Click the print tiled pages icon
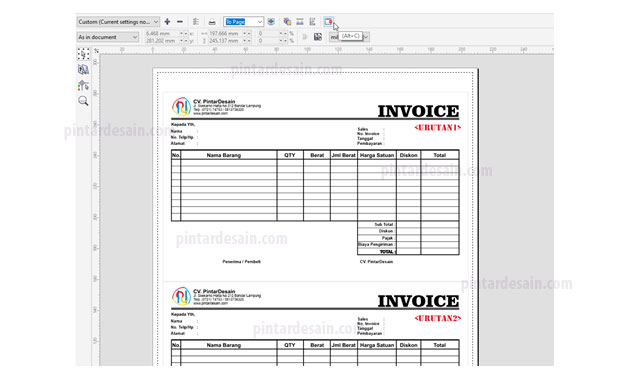The height and width of the screenshot is (380, 630). [318, 37]
